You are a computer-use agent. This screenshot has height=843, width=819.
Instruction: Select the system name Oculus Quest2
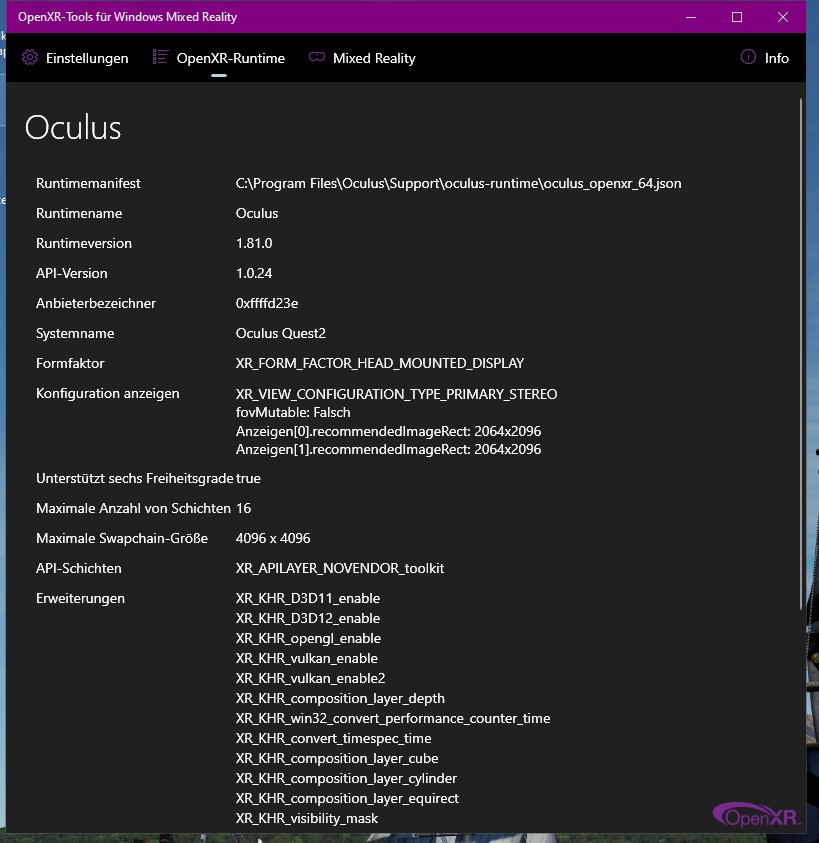tap(281, 334)
